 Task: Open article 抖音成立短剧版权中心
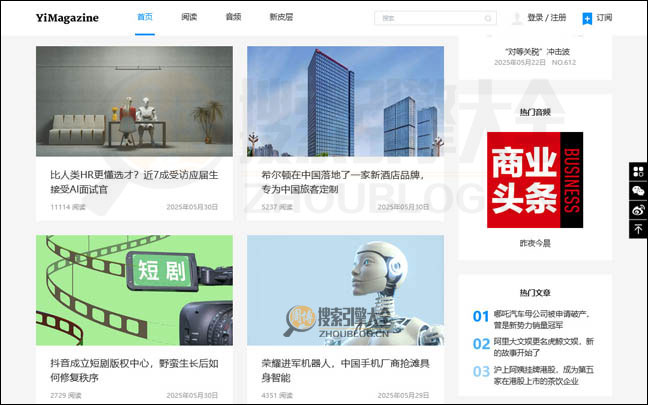pyautogui.click(x=134, y=371)
